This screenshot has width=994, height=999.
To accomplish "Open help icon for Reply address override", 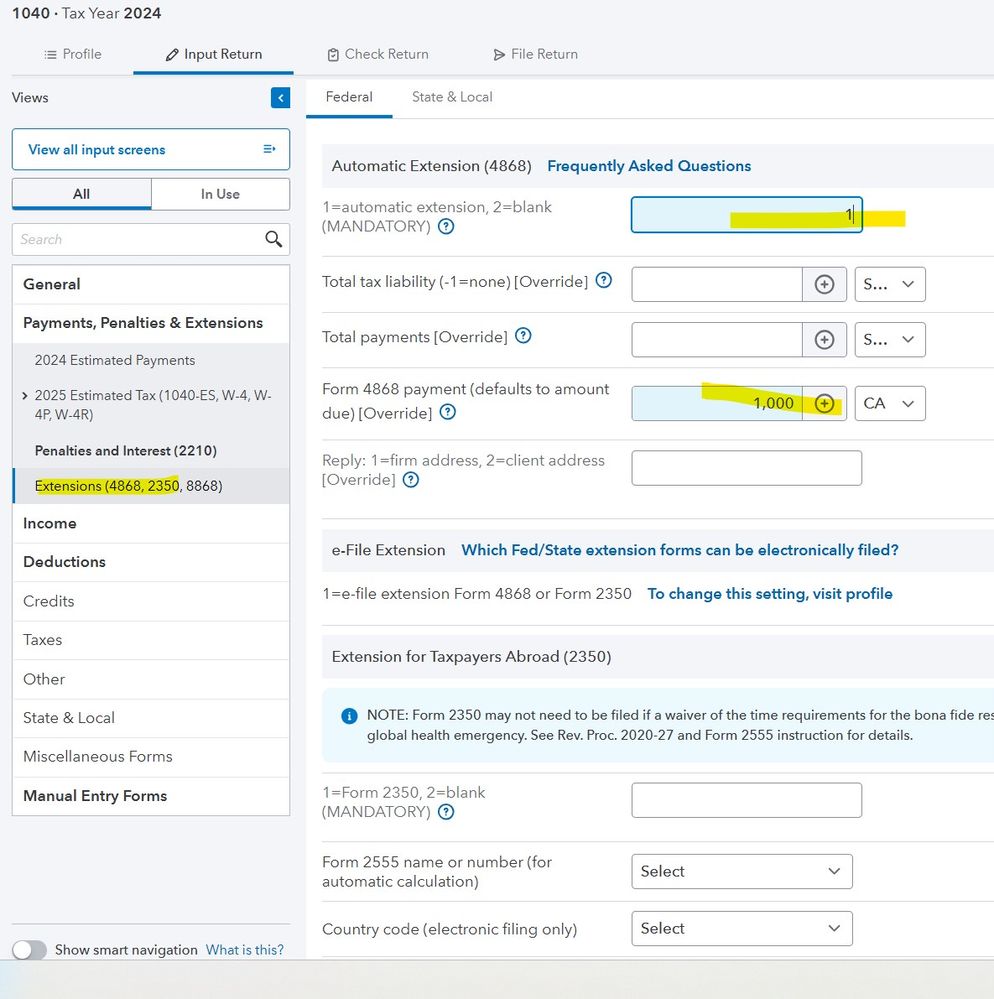I will (410, 480).
